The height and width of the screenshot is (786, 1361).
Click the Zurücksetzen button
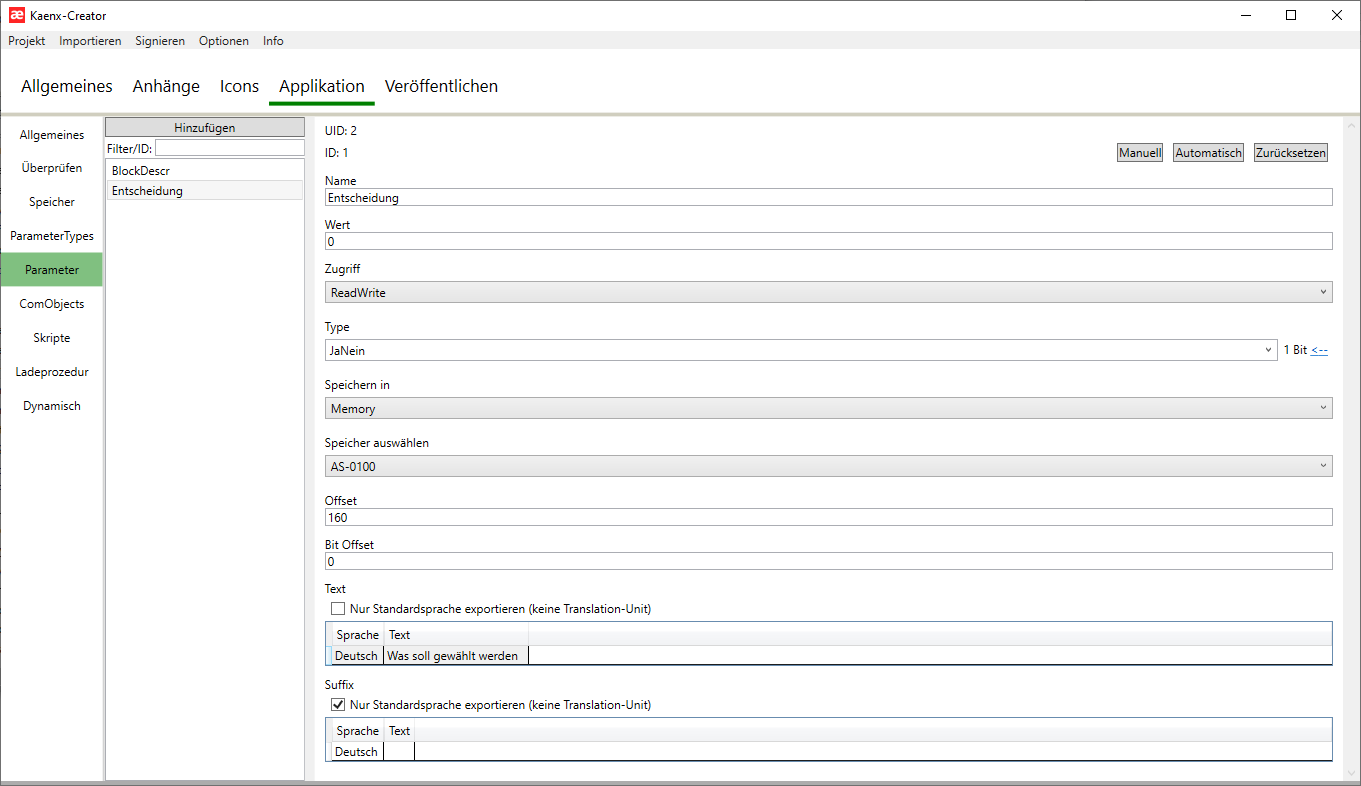(x=1291, y=153)
